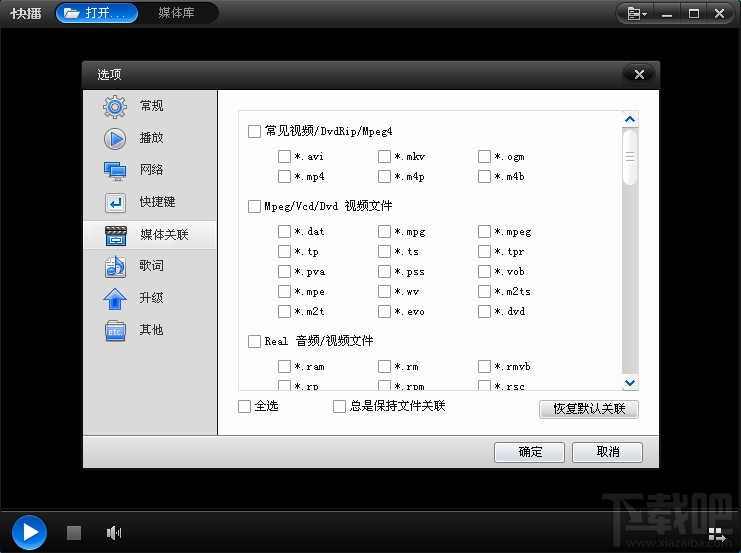The height and width of the screenshot is (553, 741).
Task: Select the 快捷键 hotkeys icon
Action: [x=115, y=203]
